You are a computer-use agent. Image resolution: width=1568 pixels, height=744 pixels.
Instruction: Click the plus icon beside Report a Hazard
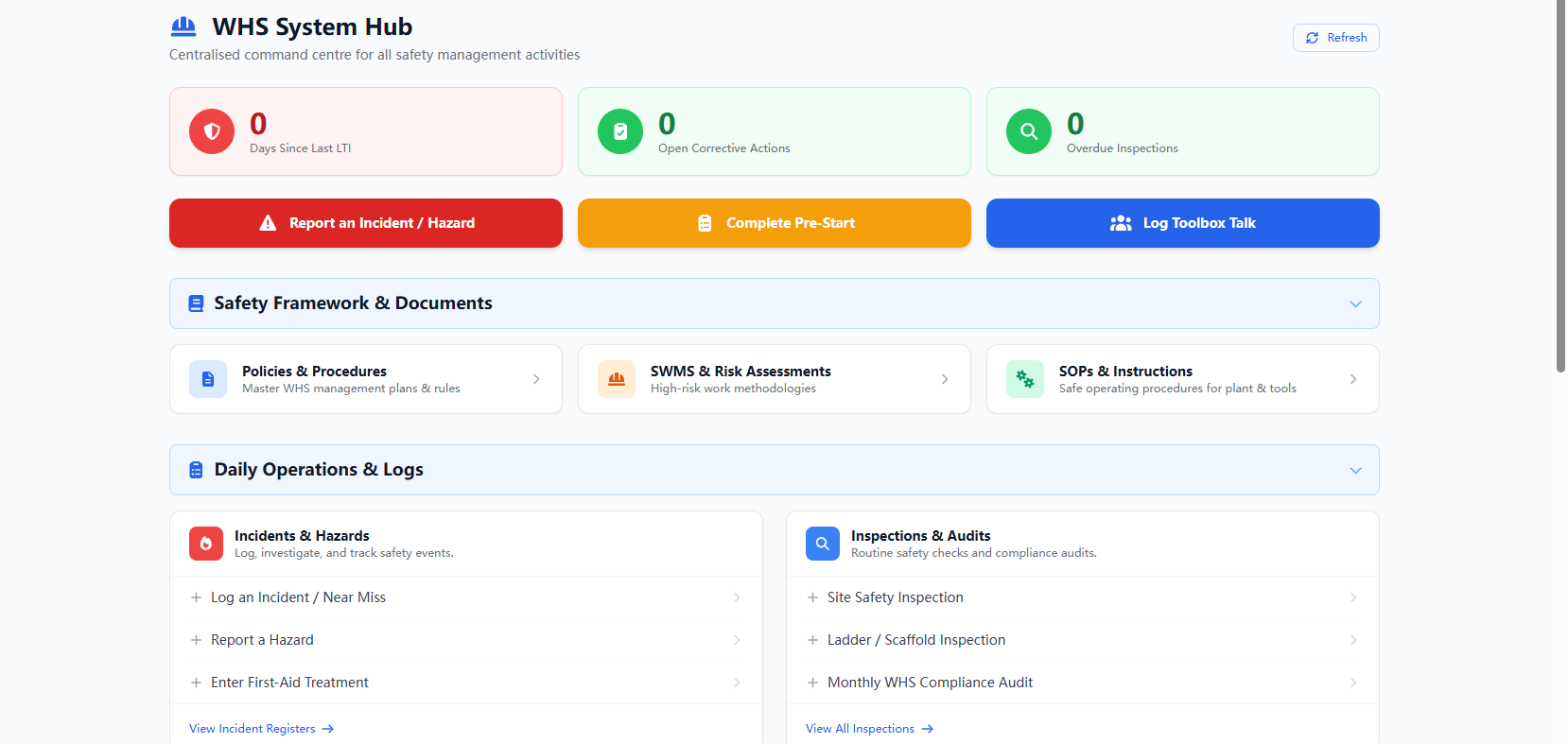point(196,640)
